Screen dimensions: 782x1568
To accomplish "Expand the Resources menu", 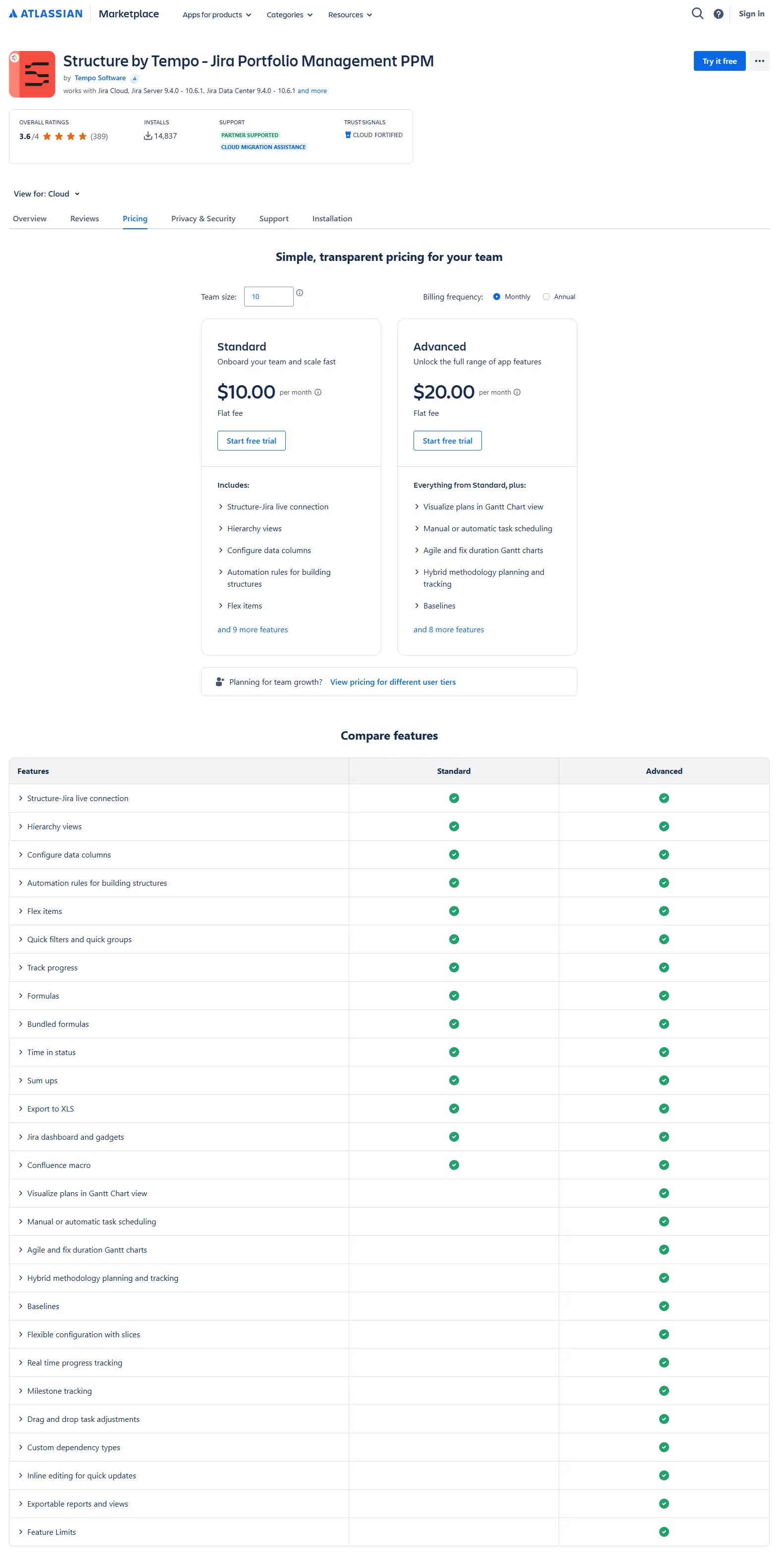I will [x=350, y=15].
